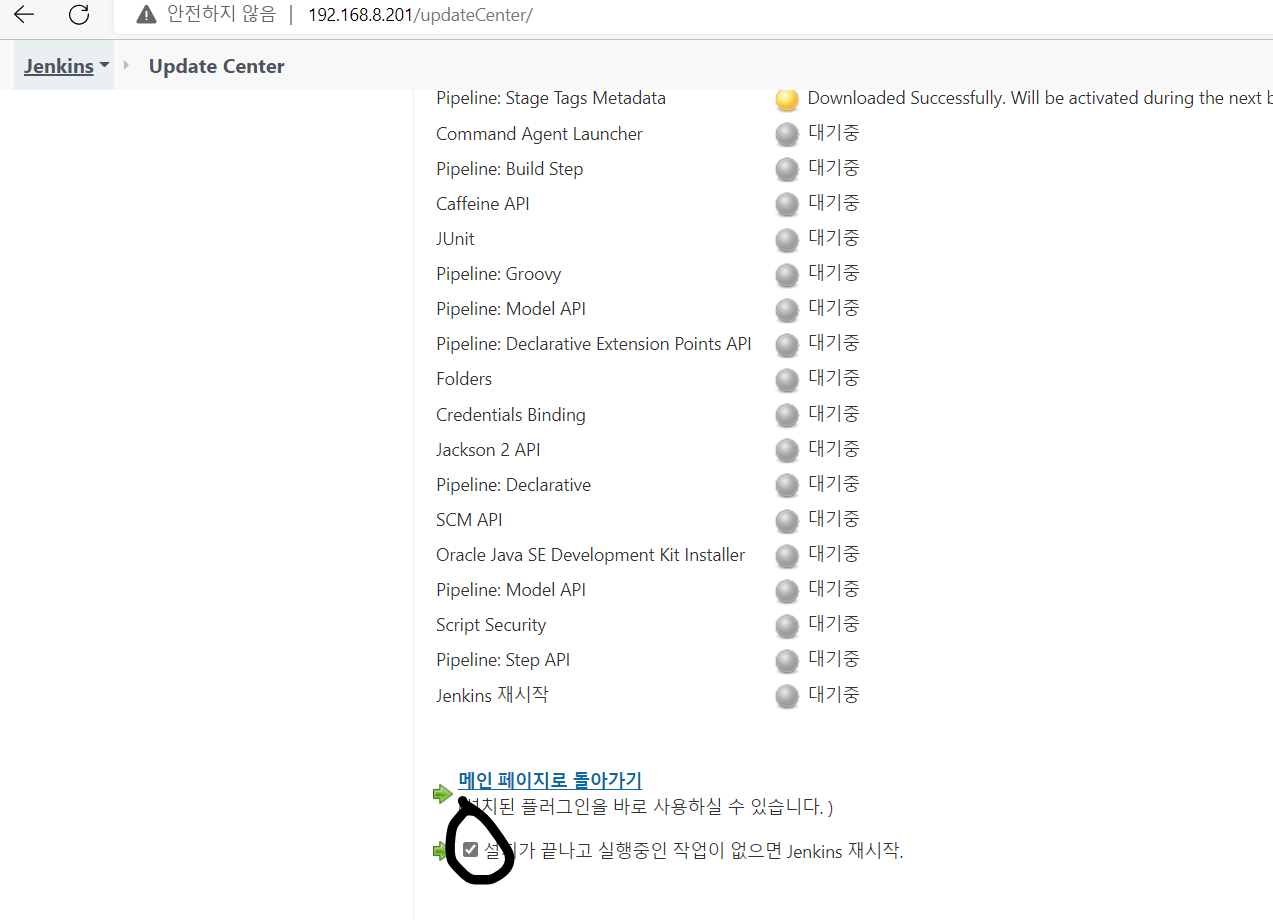This screenshot has height=920, width=1273.
Task: Open the Jenkins breadcrumb link
Action: tap(59, 66)
